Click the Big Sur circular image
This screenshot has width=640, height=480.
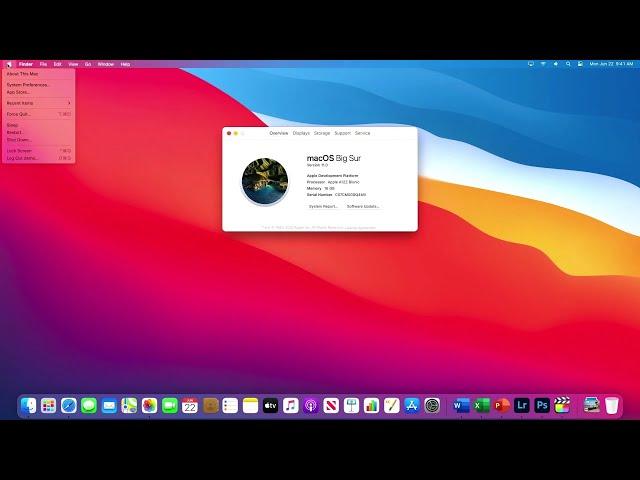[265, 181]
